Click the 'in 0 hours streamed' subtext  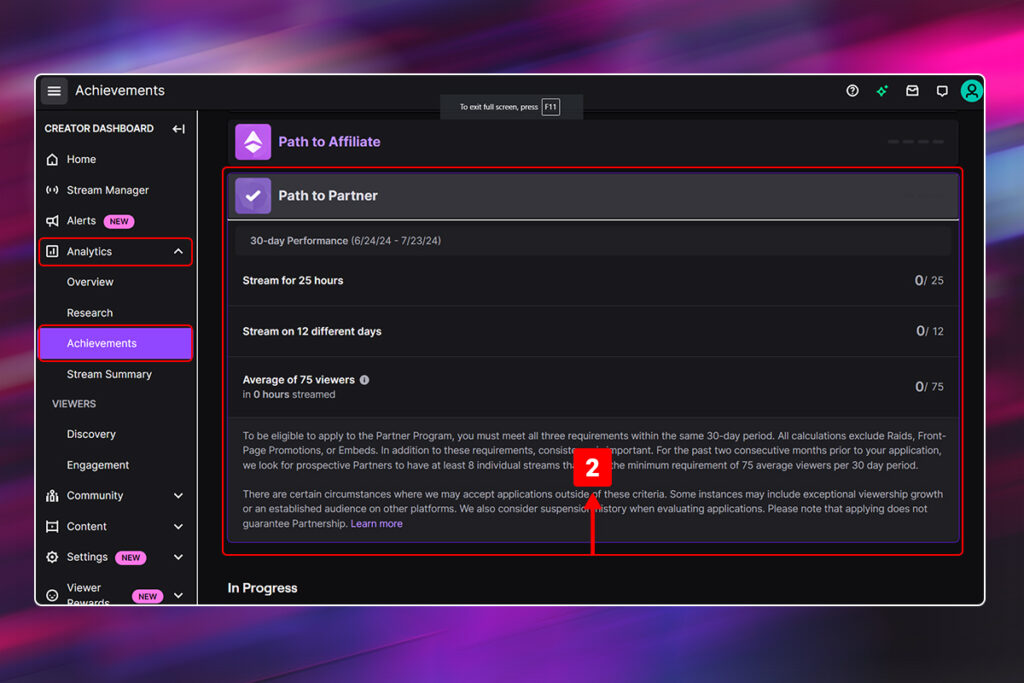pyautogui.click(x=289, y=394)
